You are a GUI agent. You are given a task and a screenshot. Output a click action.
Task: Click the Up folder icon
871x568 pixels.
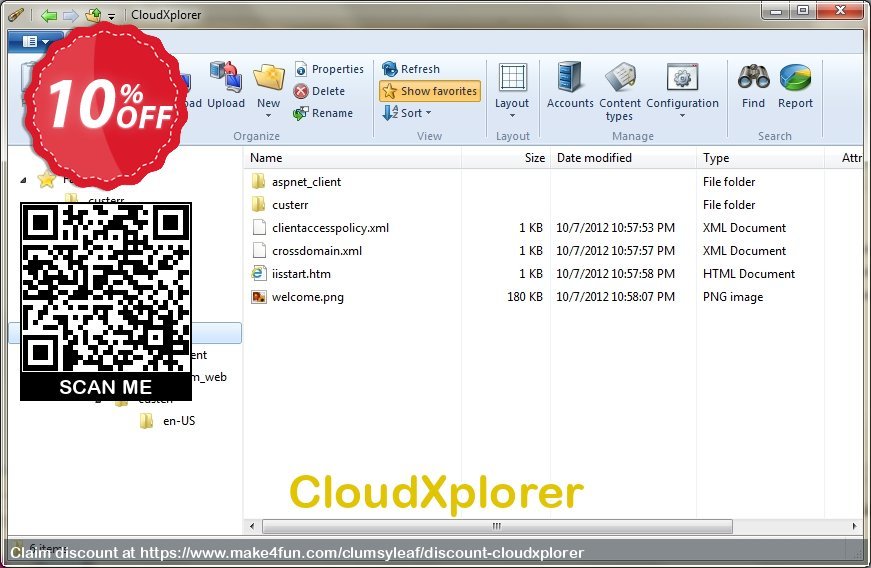pos(93,15)
